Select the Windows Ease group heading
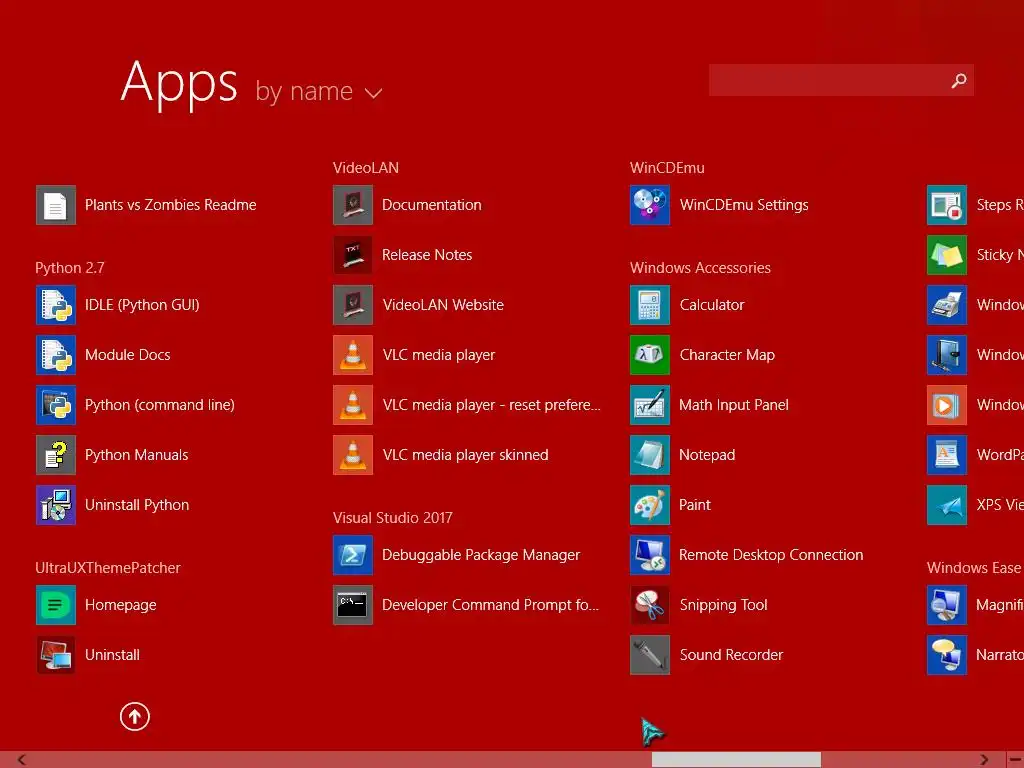Viewport: 1024px width, 768px height. [975, 568]
